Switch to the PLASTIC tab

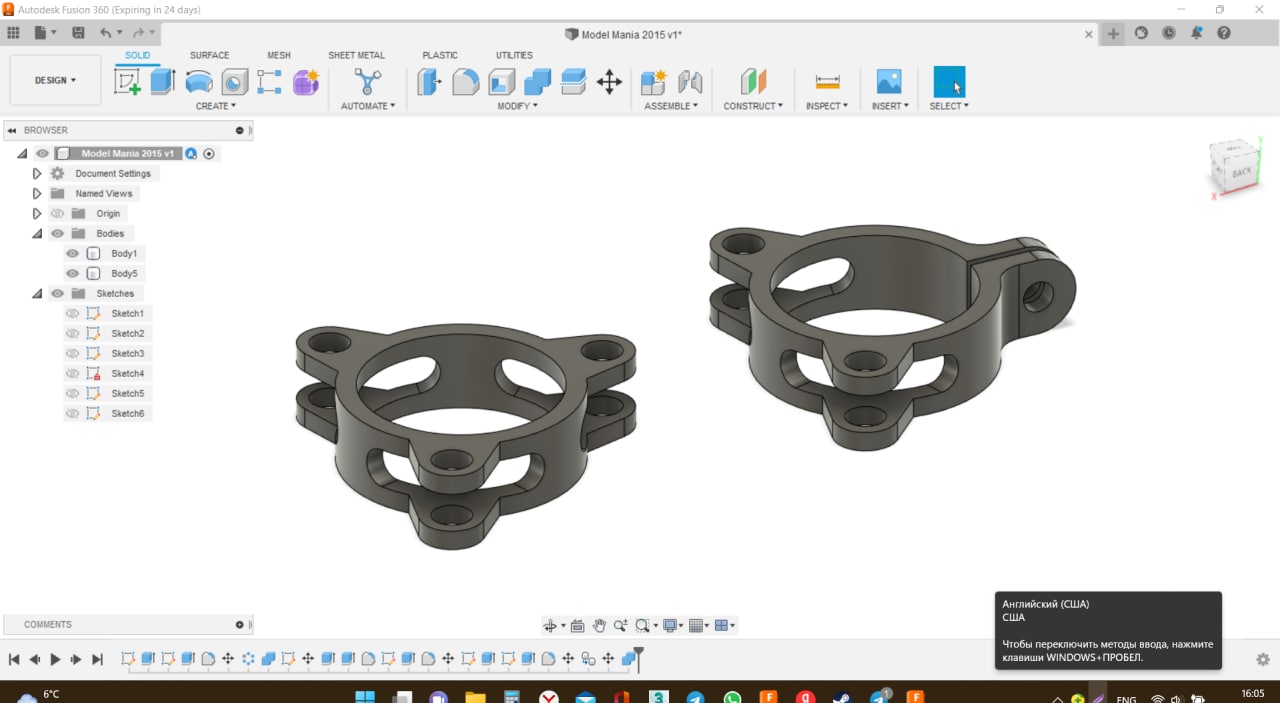click(x=440, y=55)
